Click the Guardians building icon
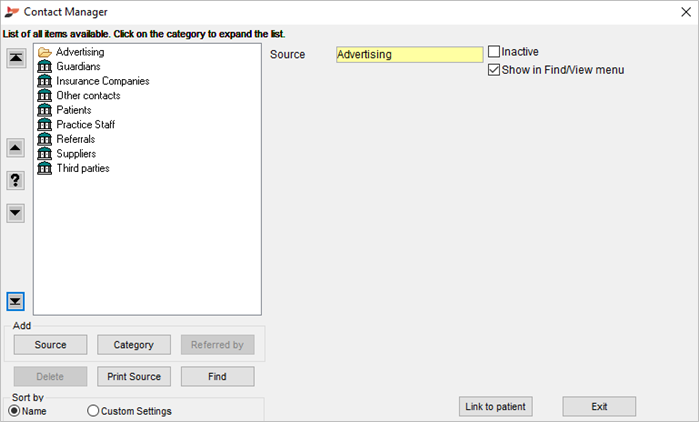Image resolution: width=699 pixels, height=422 pixels. 45,66
